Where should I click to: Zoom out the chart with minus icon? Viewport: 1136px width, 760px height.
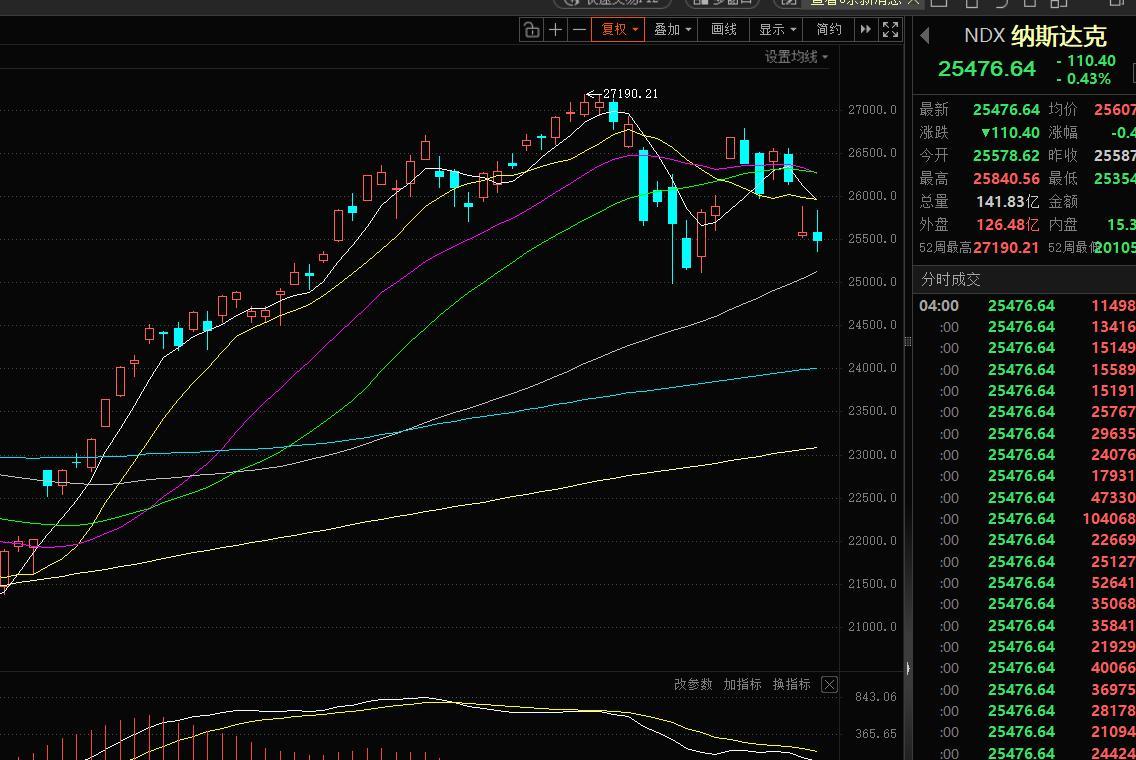579,30
